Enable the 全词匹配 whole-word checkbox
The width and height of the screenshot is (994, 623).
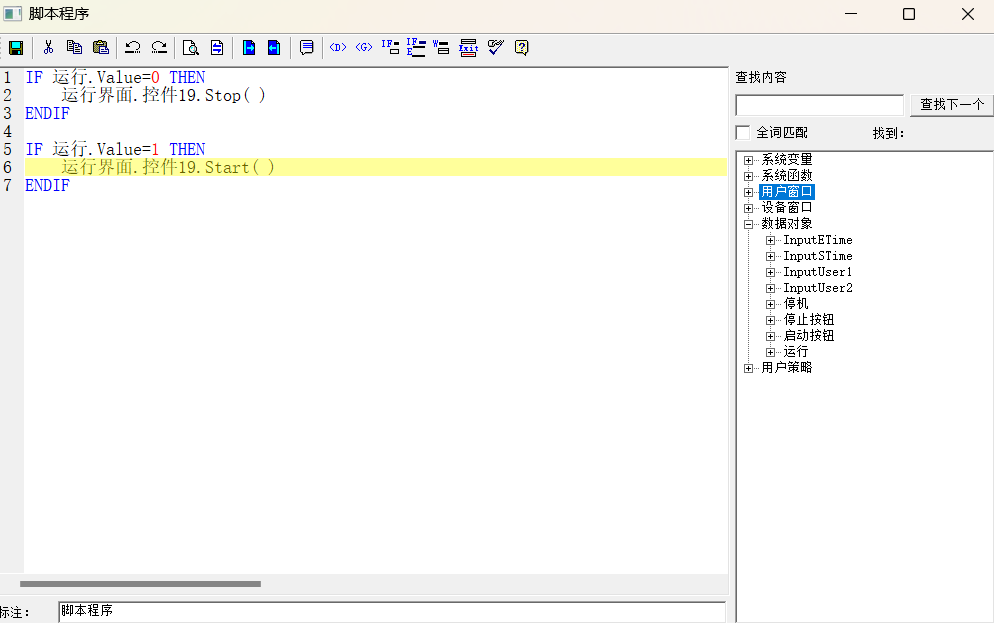pos(743,133)
